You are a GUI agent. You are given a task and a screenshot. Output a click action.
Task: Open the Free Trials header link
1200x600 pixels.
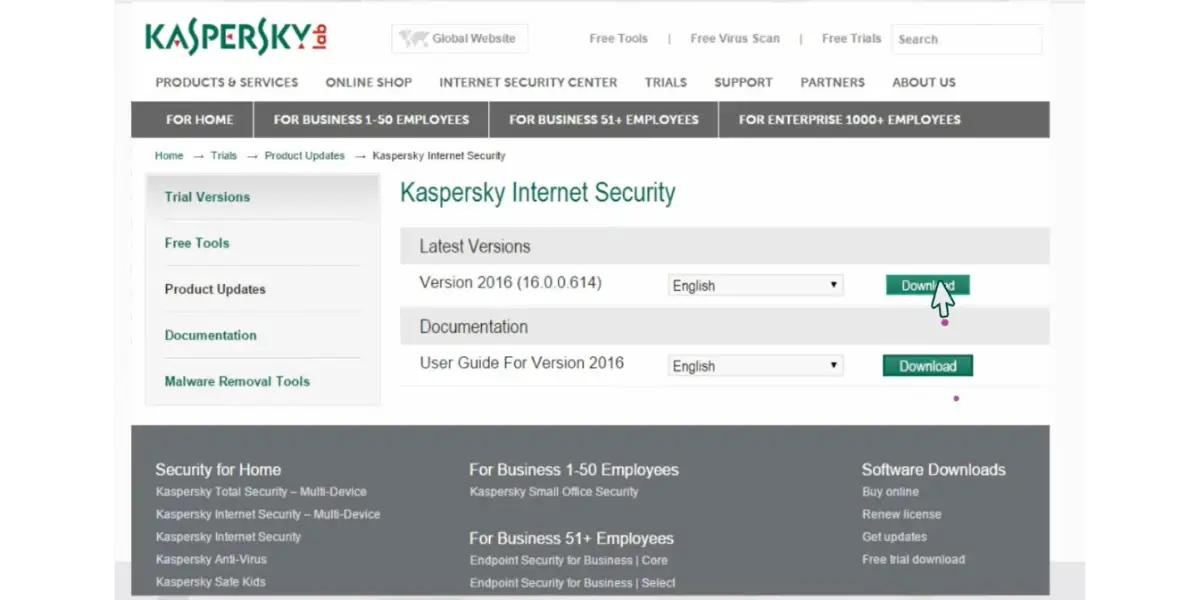[851, 39]
